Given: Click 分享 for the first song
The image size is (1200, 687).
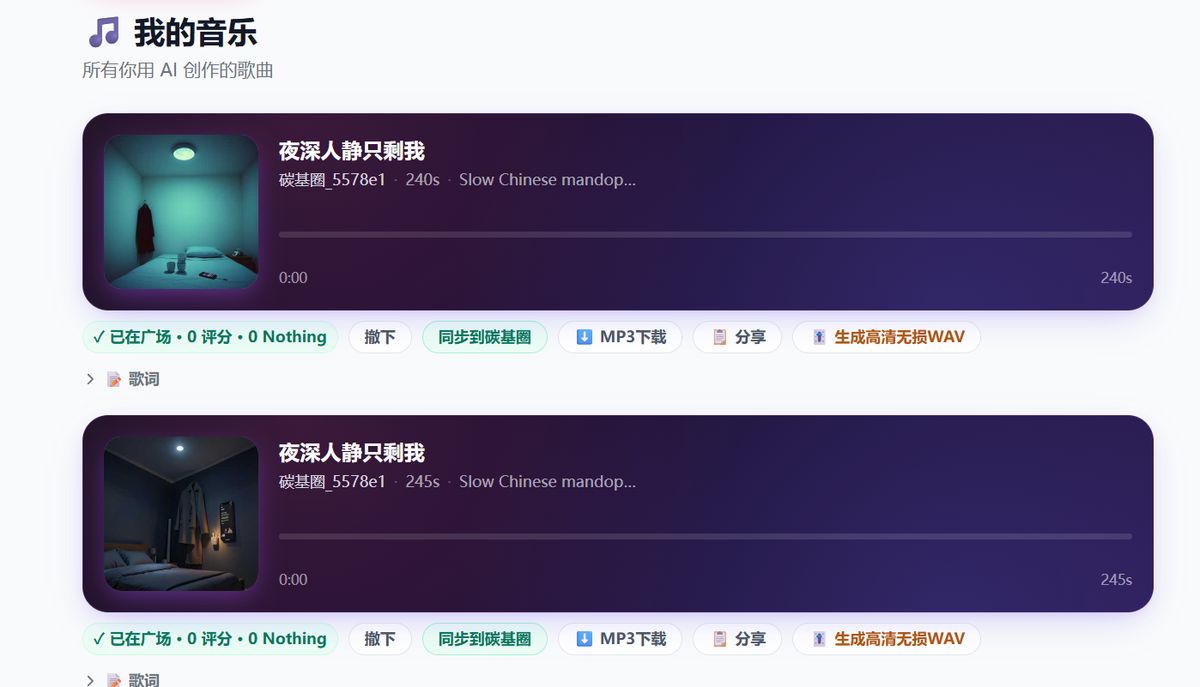Looking at the screenshot, I should click(x=738, y=337).
